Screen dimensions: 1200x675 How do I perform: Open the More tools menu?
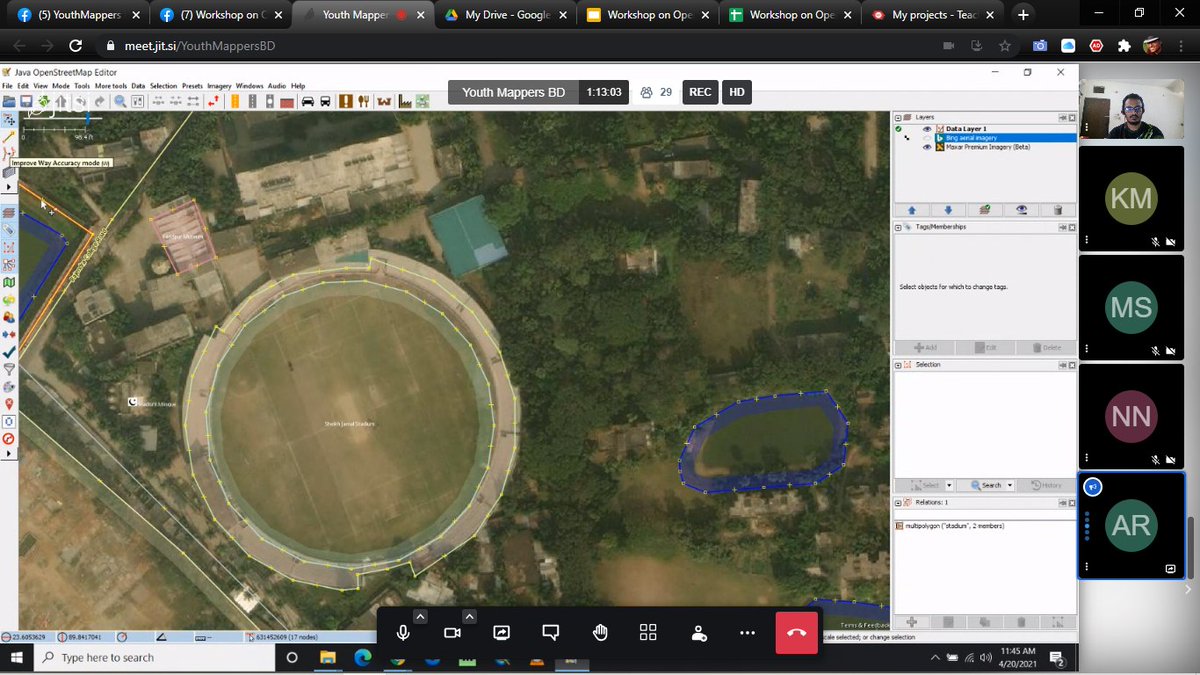pos(111,86)
